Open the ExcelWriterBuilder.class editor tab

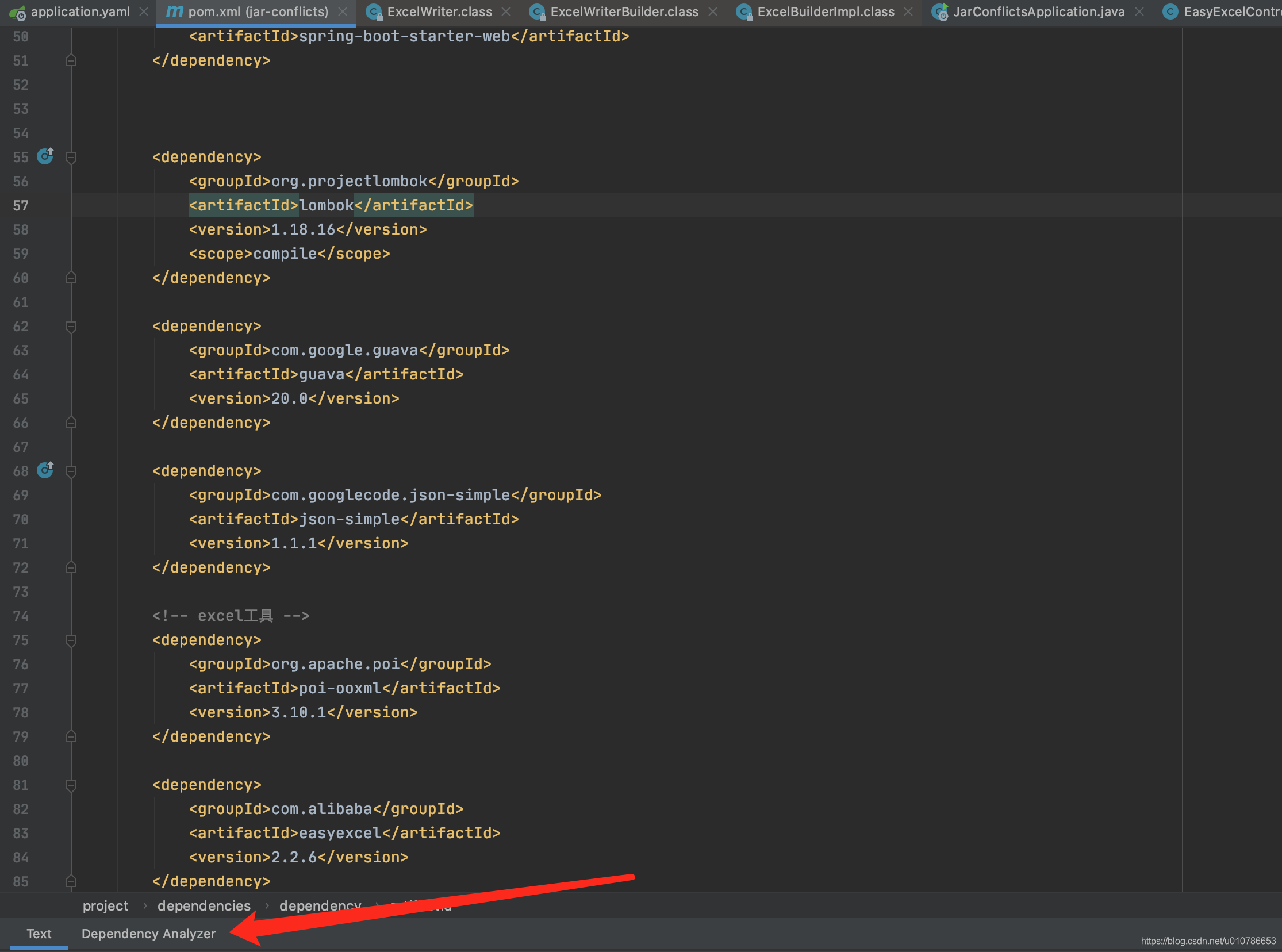coord(623,11)
